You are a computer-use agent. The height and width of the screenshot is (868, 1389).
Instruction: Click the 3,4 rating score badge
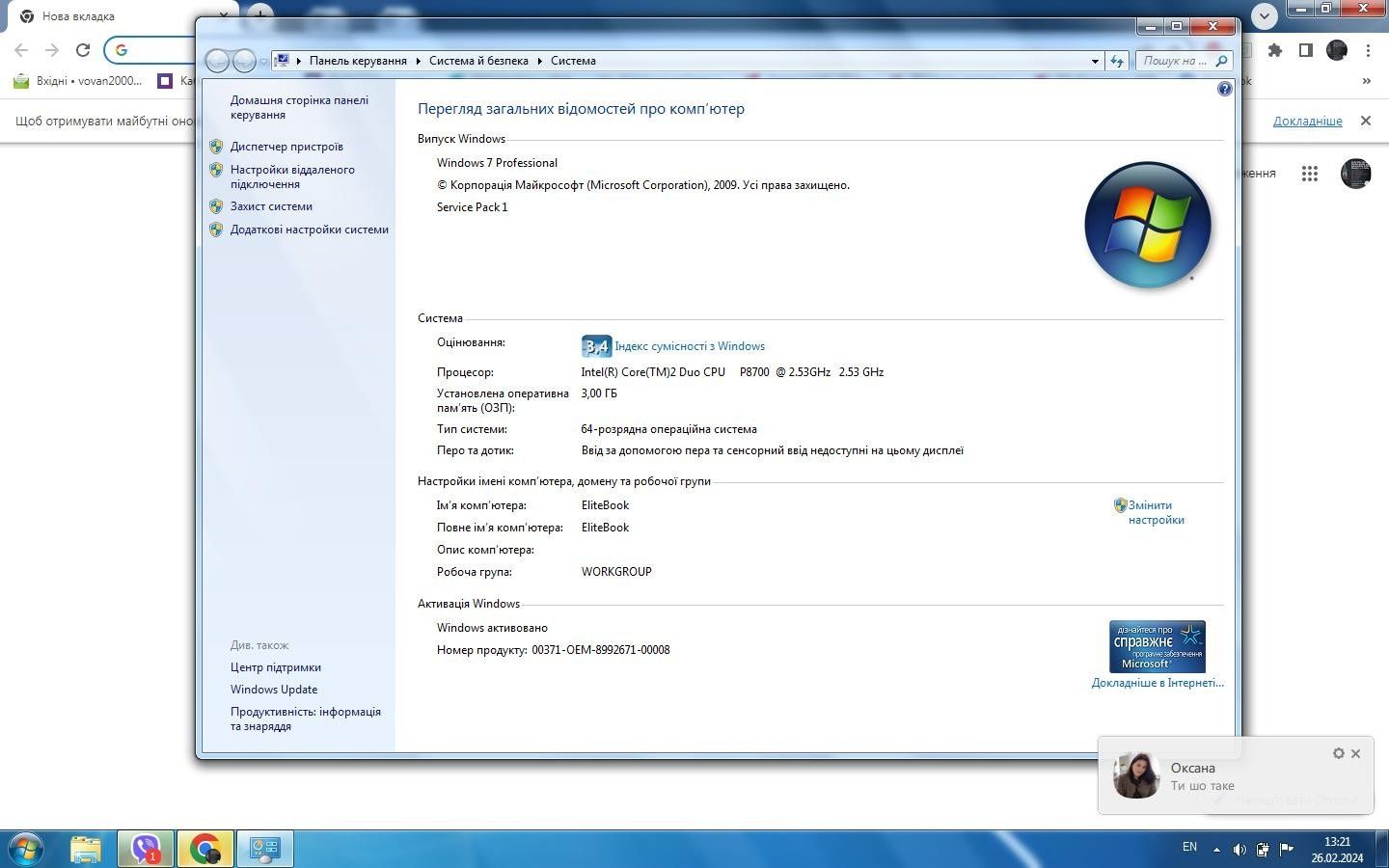596,346
